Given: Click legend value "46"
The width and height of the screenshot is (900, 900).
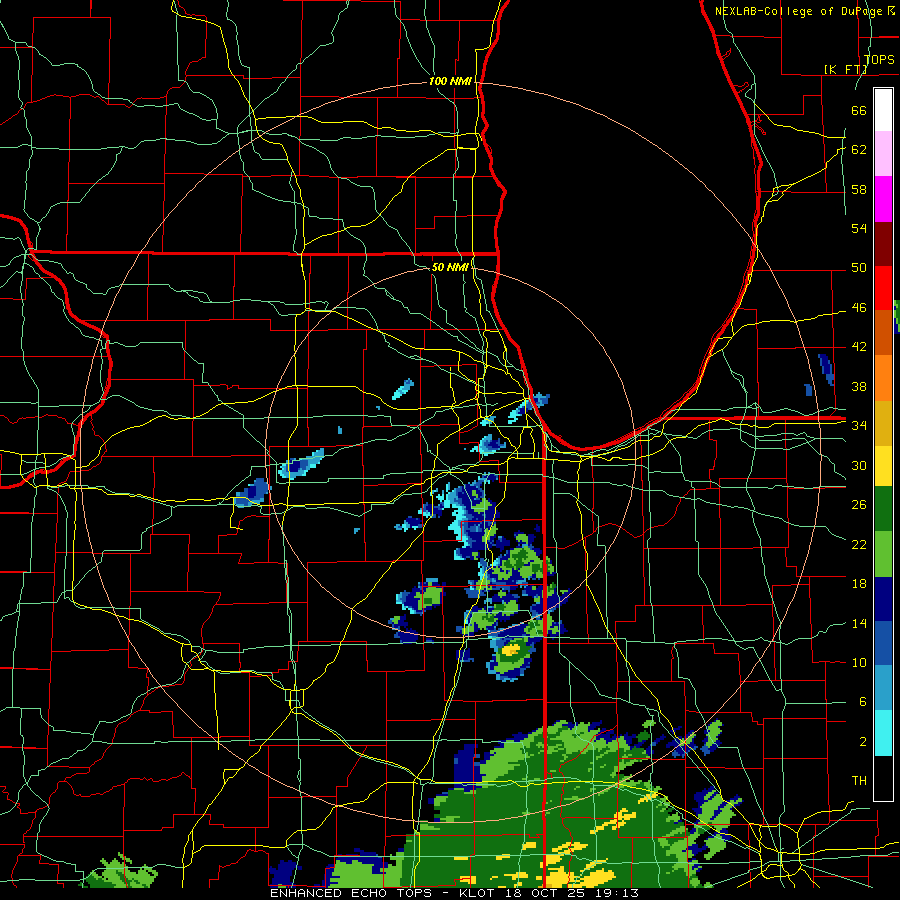Looking at the screenshot, I should [859, 308].
